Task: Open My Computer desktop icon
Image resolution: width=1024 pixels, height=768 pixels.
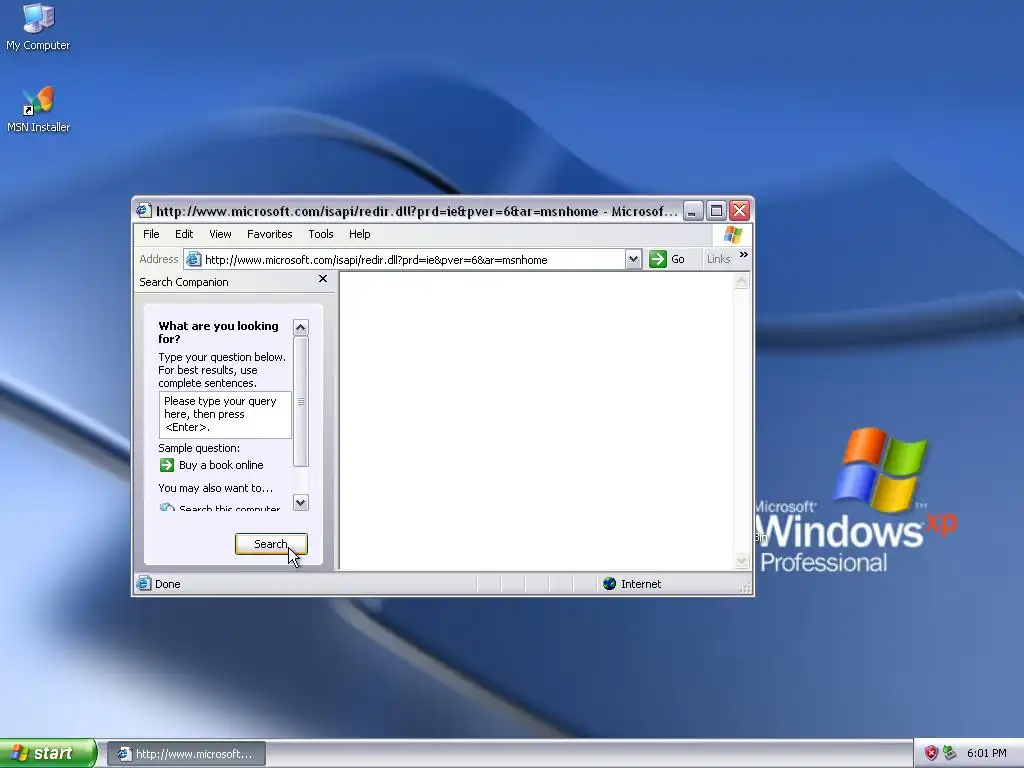Action: pyautogui.click(x=38, y=27)
